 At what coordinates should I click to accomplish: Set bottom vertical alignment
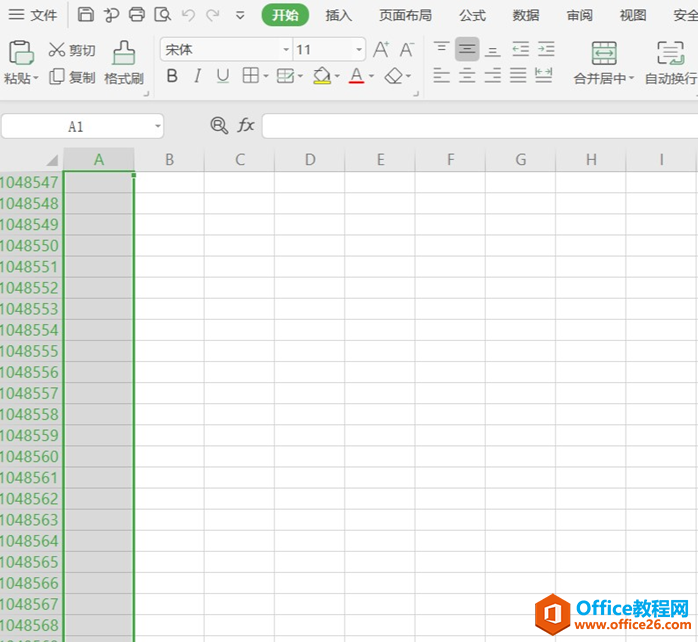pyautogui.click(x=492, y=50)
